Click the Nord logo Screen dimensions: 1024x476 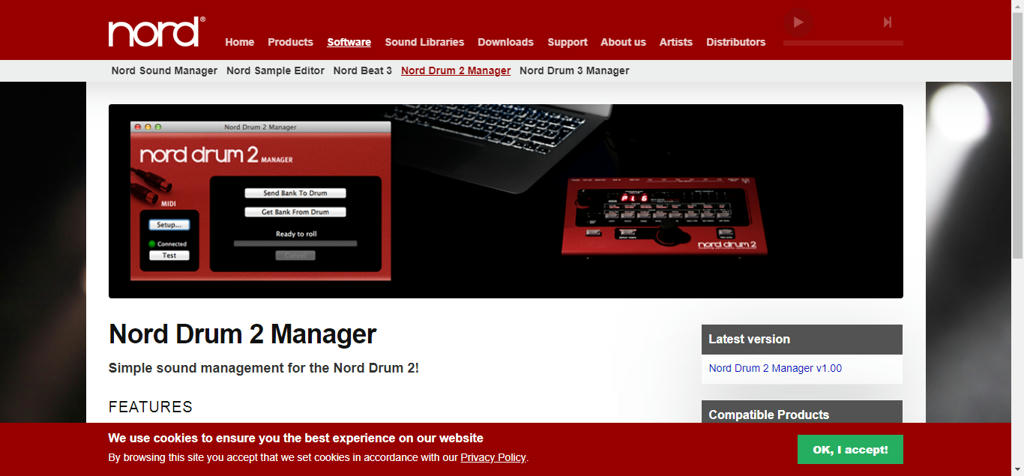[157, 32]
